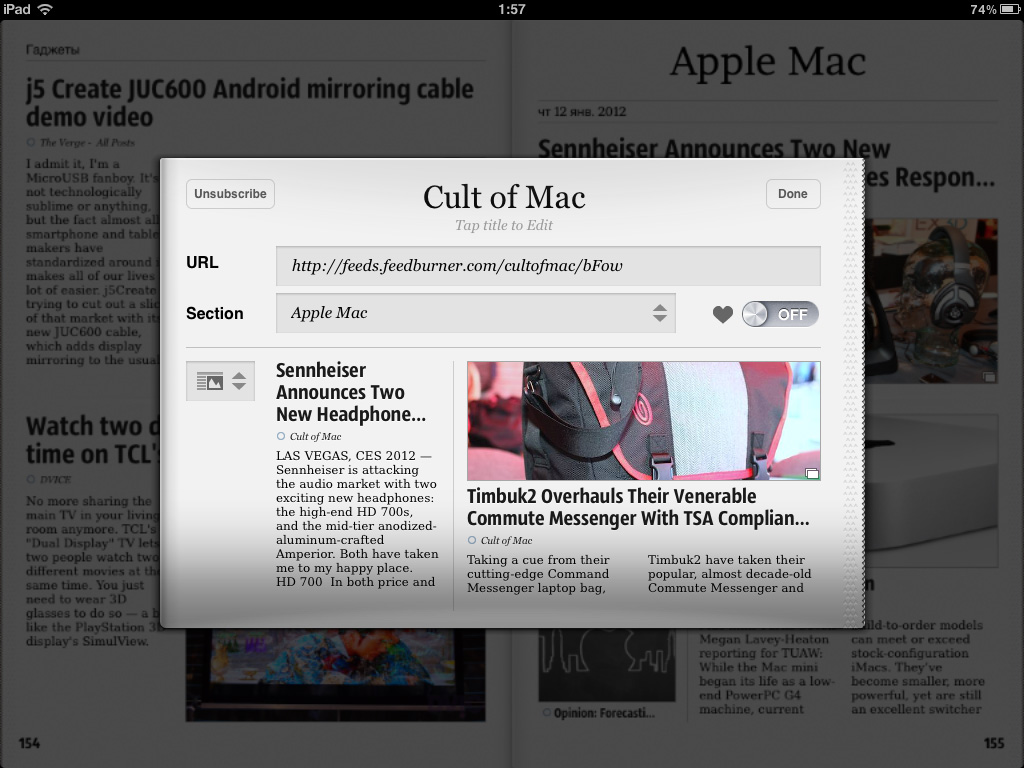Open the Timbuk2 messenger bag photo

(x=643, y=421)
